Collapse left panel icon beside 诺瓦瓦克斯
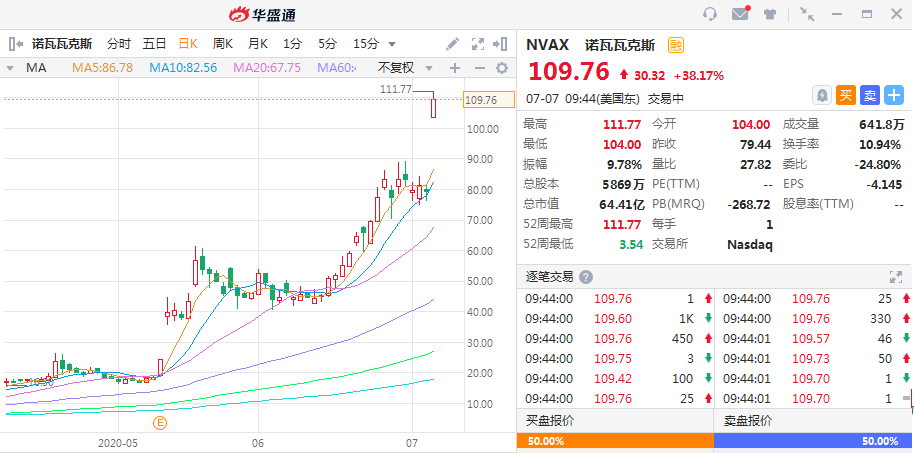 15,44
